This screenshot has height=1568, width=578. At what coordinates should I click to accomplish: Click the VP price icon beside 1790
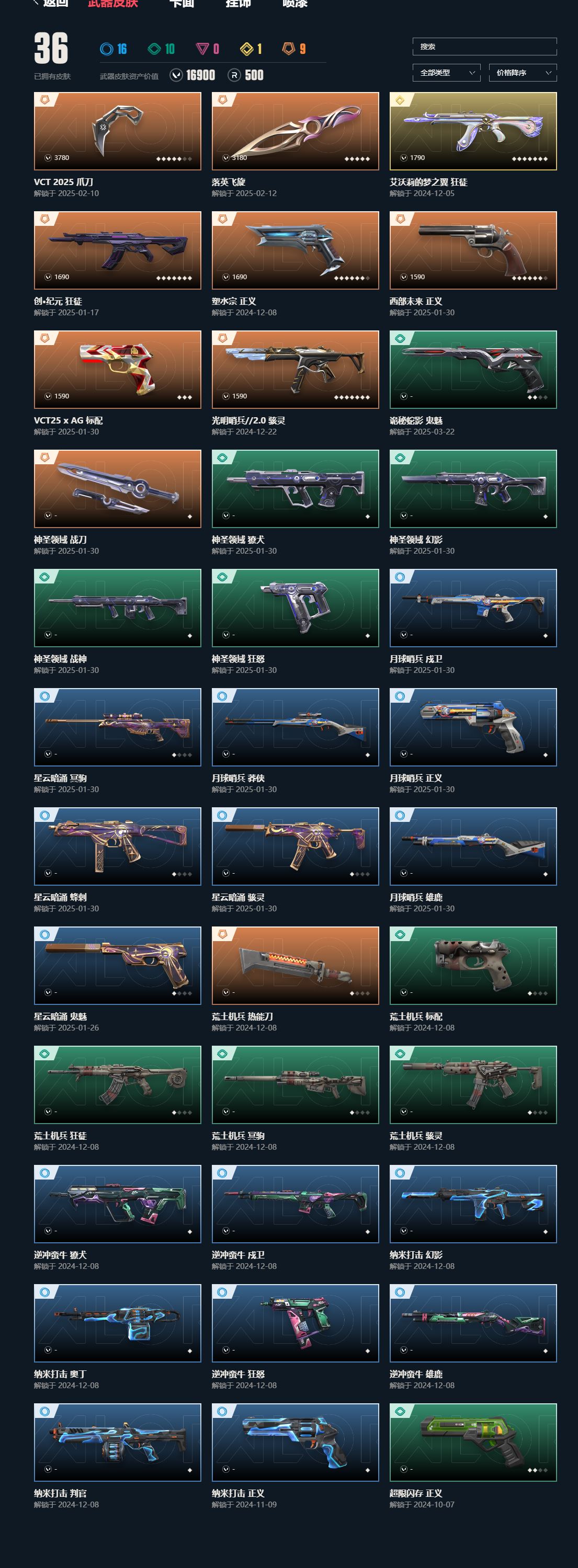point(403,158)
